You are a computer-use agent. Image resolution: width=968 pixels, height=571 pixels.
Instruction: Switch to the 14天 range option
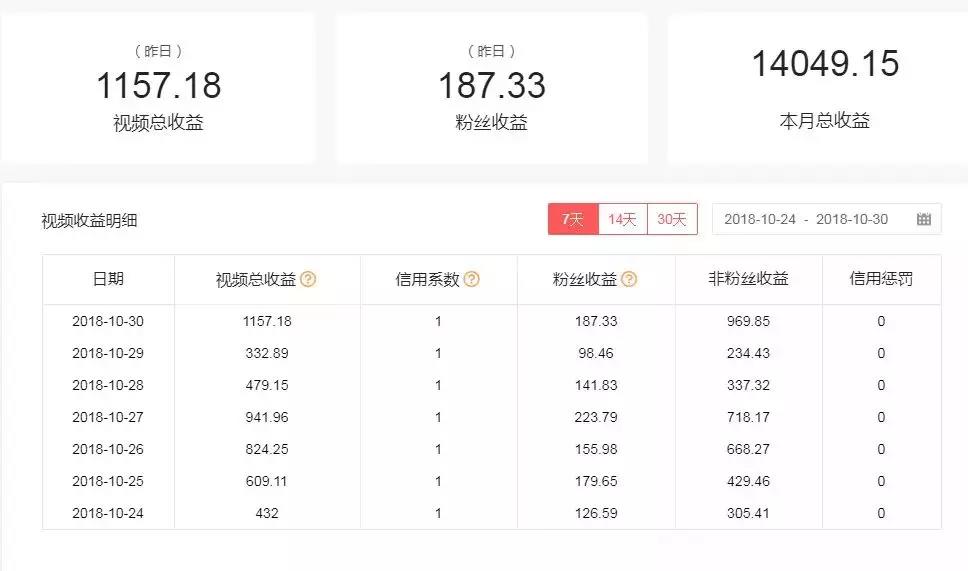pos(622,220)
